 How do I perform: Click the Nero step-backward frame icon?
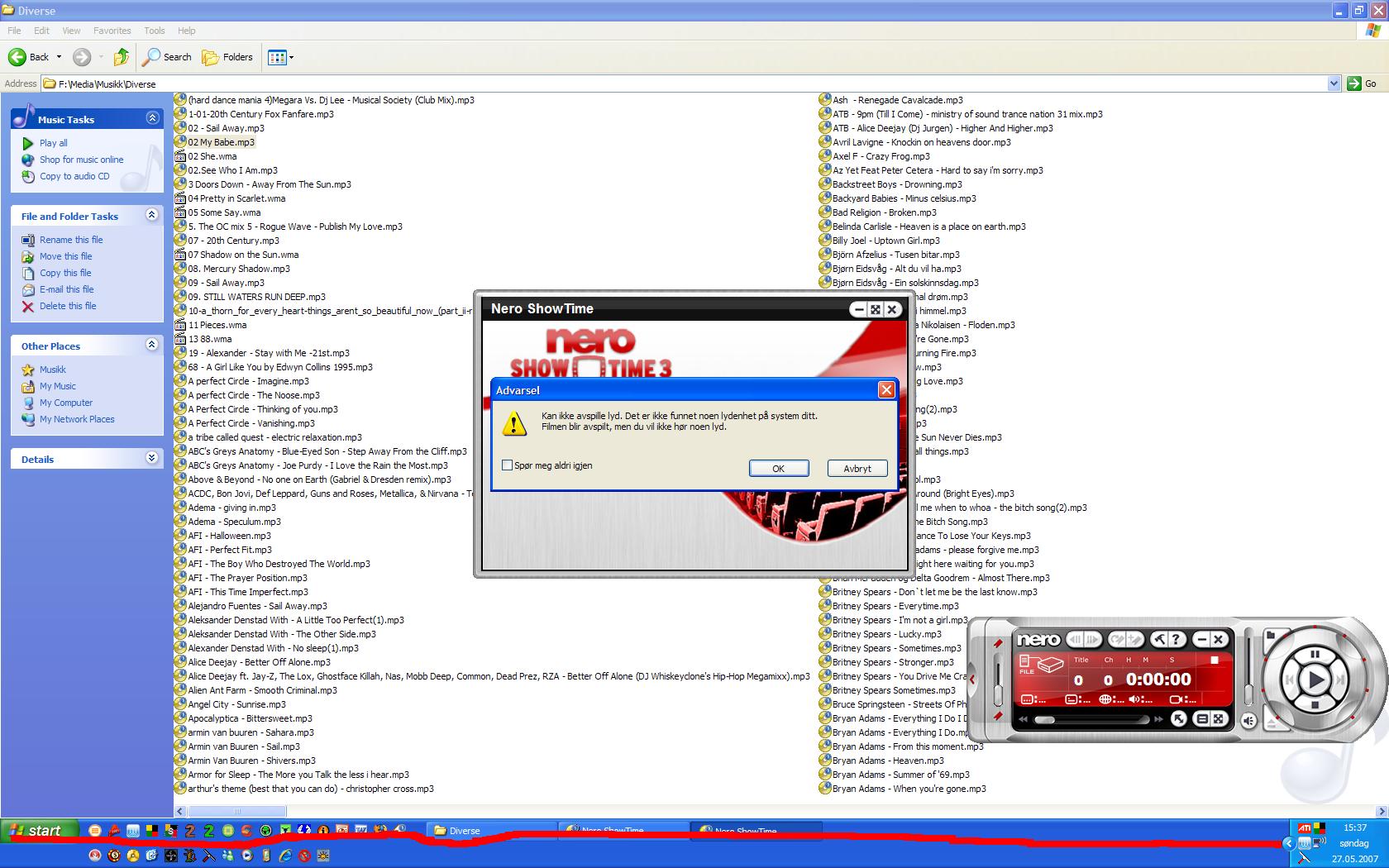tap(1075, 639)
